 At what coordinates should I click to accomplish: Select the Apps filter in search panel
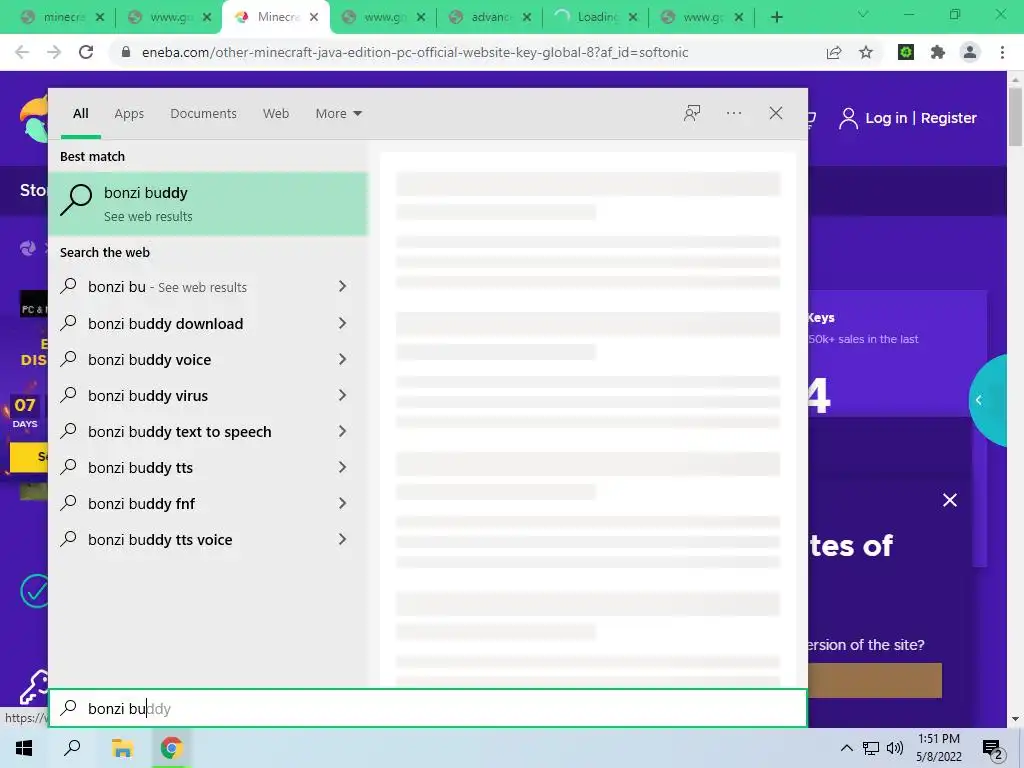129,114
